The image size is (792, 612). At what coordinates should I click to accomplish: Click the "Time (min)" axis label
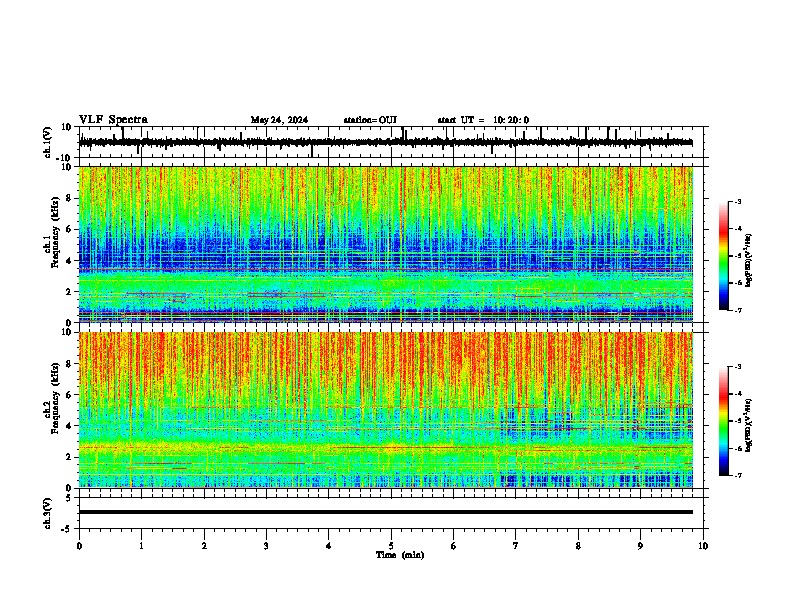click(x=400, y=555)
